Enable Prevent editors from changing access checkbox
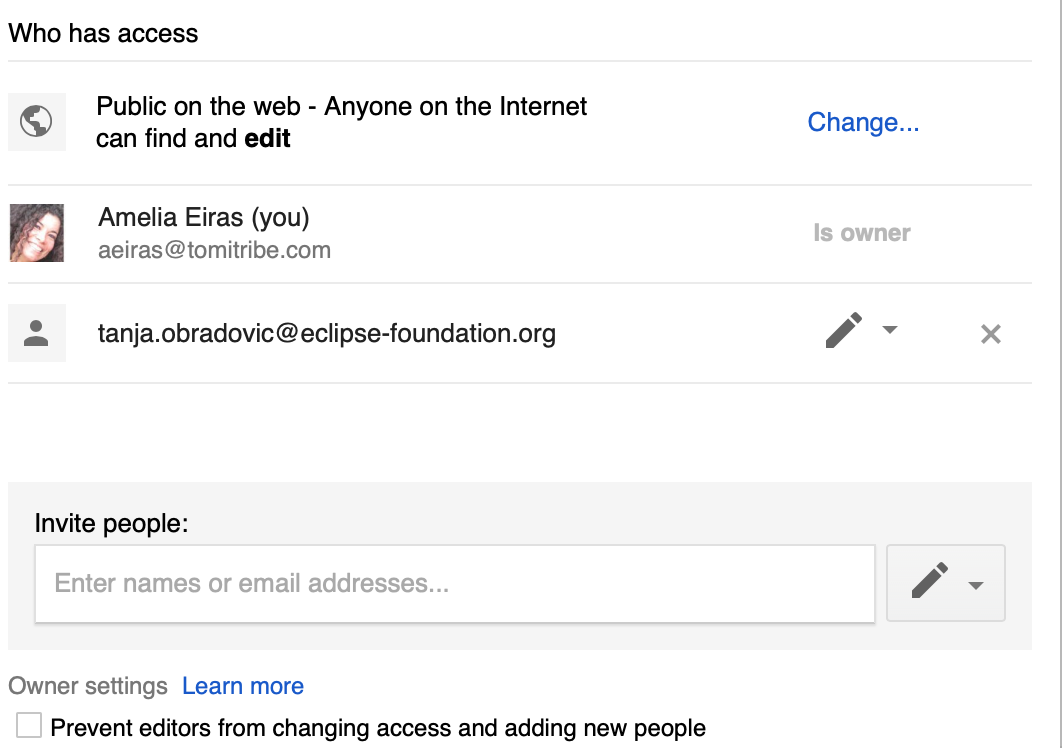1062x748 pixels. [29, 725]
